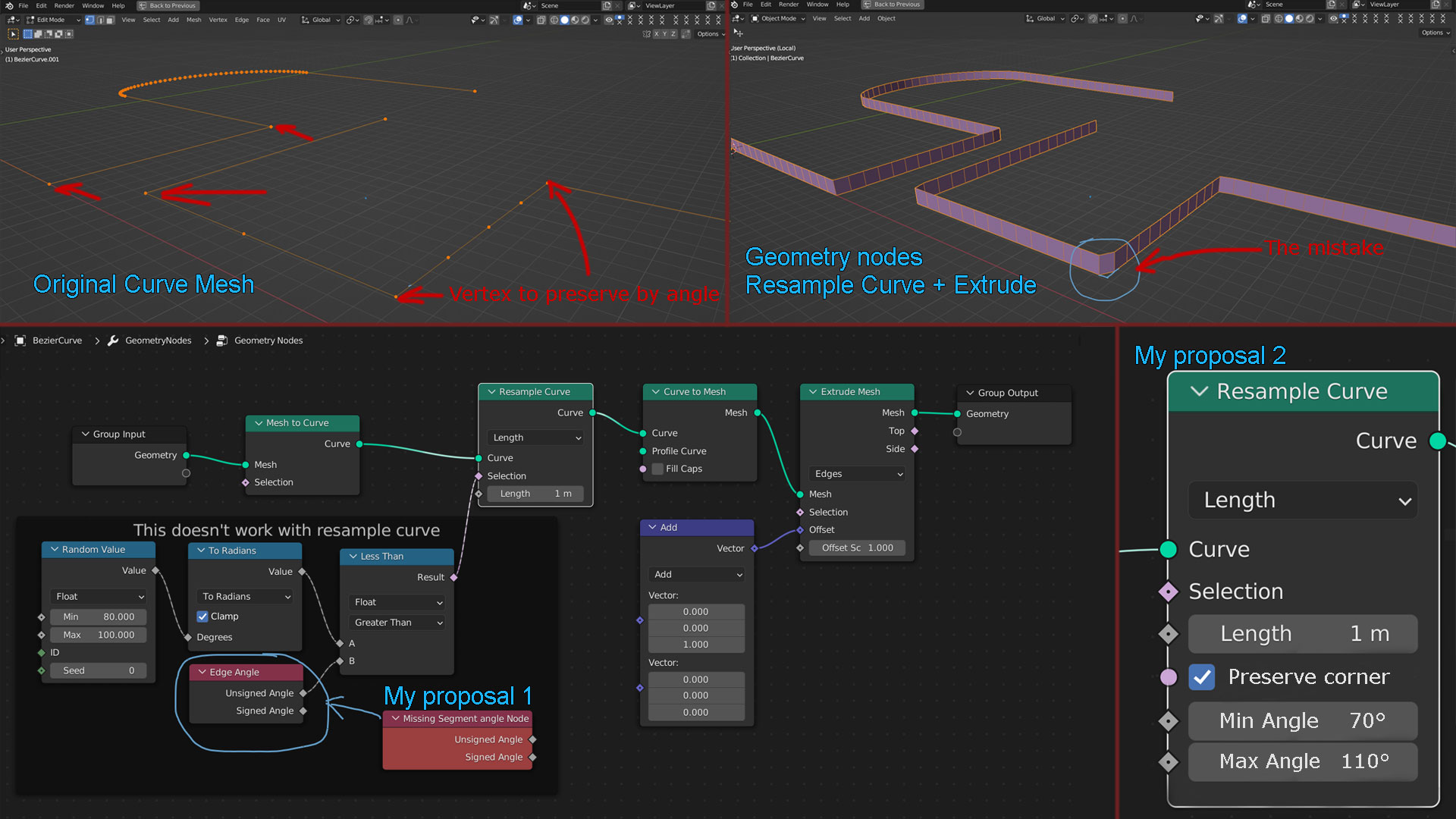The image size is (1456, 819).
Task: Click Blender logo in the left window
Action: [9, 5]
